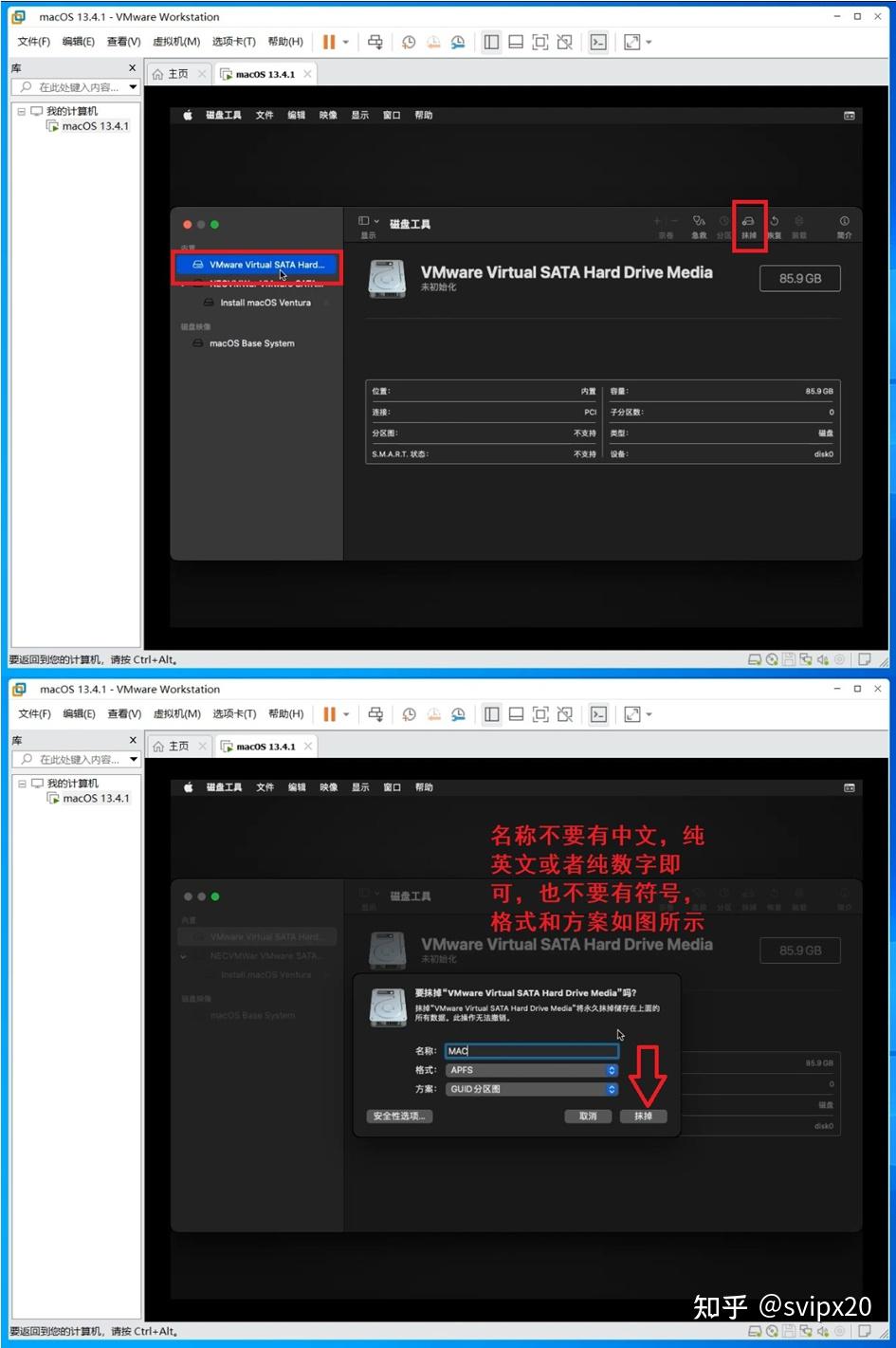The width and height of the screenshot is (896, 1348).
Task: Collapse My Computer tree in lower library
Action: pos(22,784)
